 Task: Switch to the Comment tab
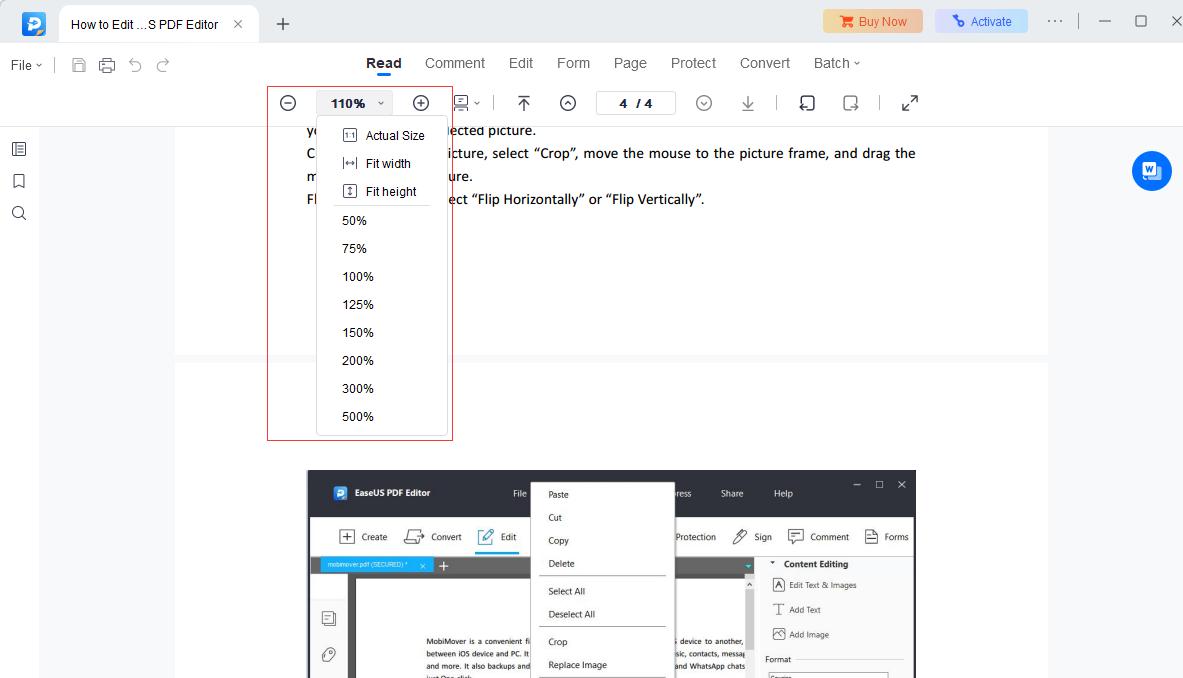455,63
